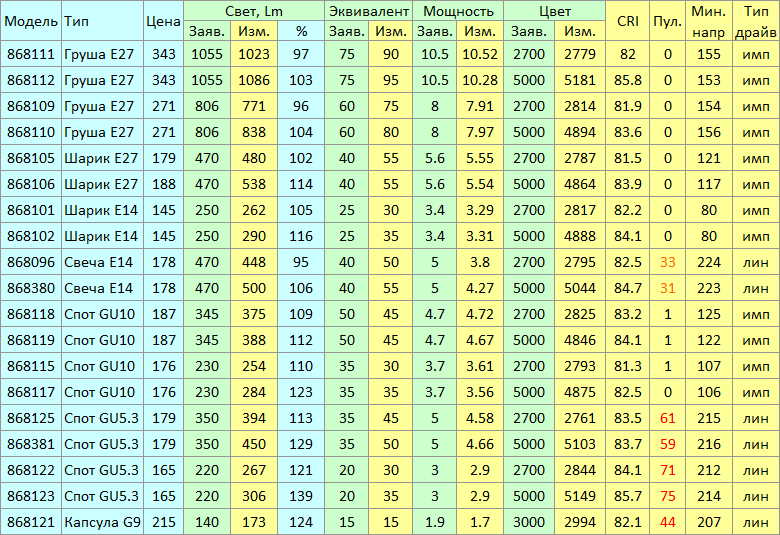
Task: Click the Тип драйв column header
Action: 756,21
